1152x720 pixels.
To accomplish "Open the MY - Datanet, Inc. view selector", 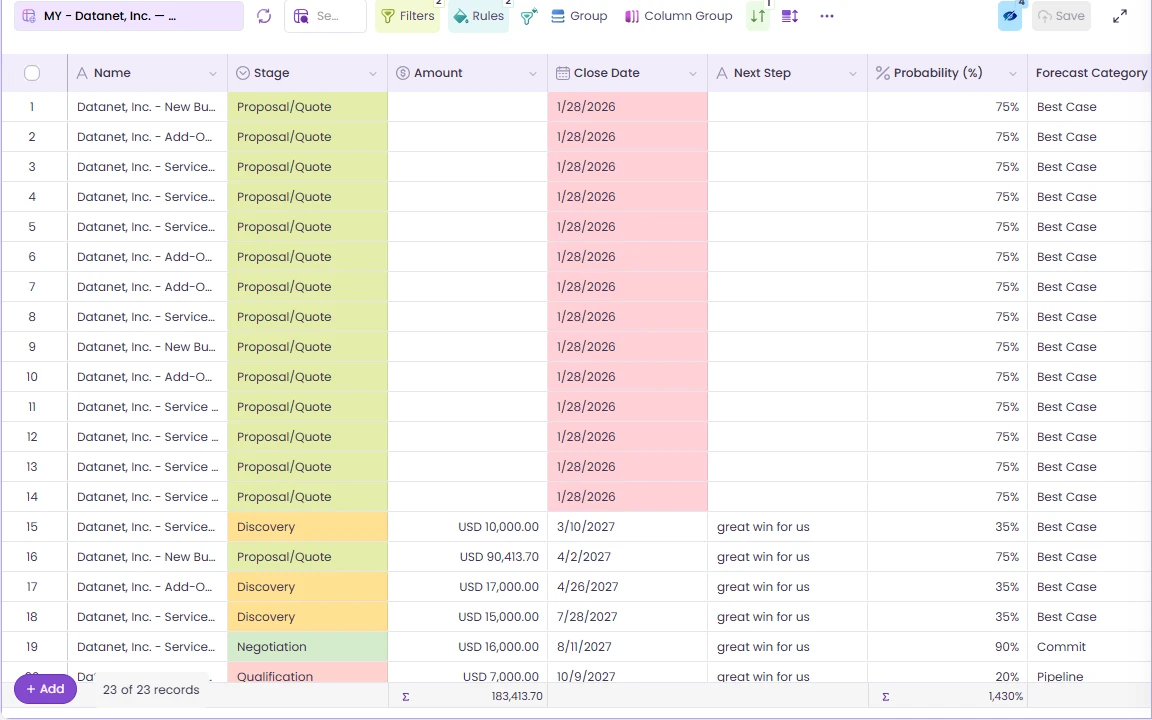I will (x=129, y=16).
